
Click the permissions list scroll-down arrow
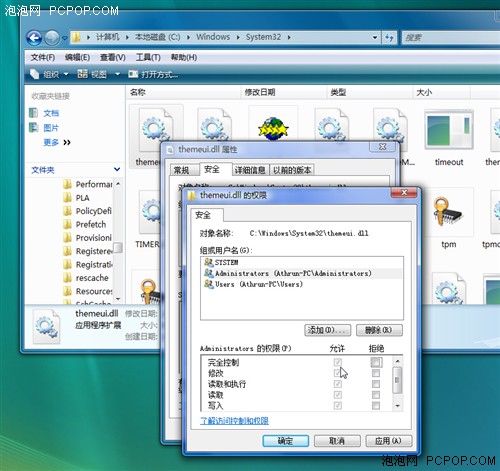click(x=397, y=406)
